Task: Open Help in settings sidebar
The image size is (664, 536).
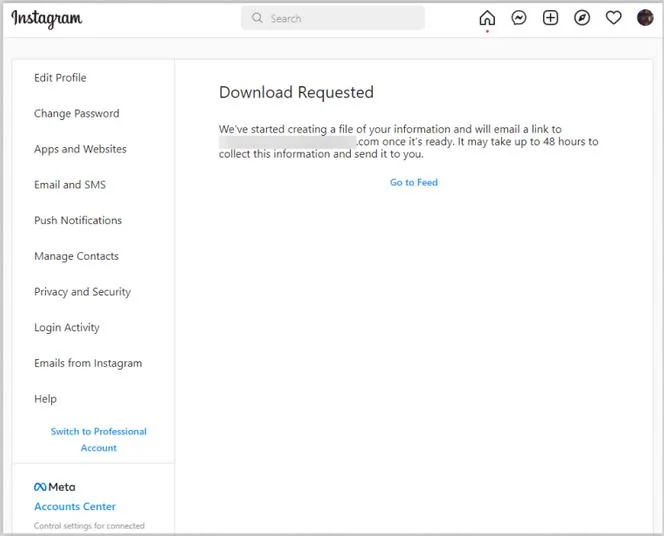Action: 45,399
